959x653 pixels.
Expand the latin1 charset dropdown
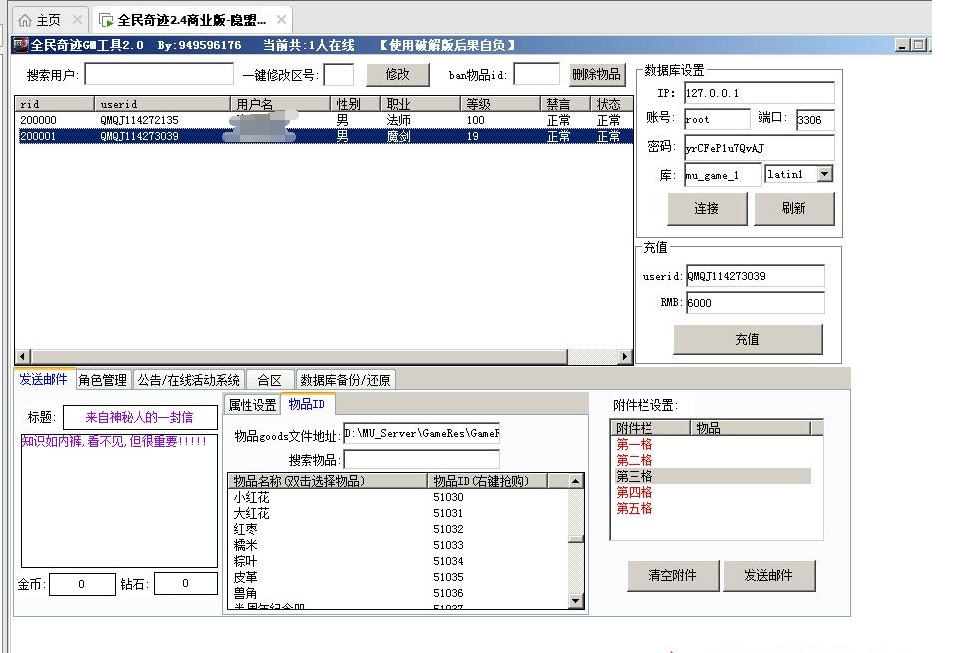[824, 174]
